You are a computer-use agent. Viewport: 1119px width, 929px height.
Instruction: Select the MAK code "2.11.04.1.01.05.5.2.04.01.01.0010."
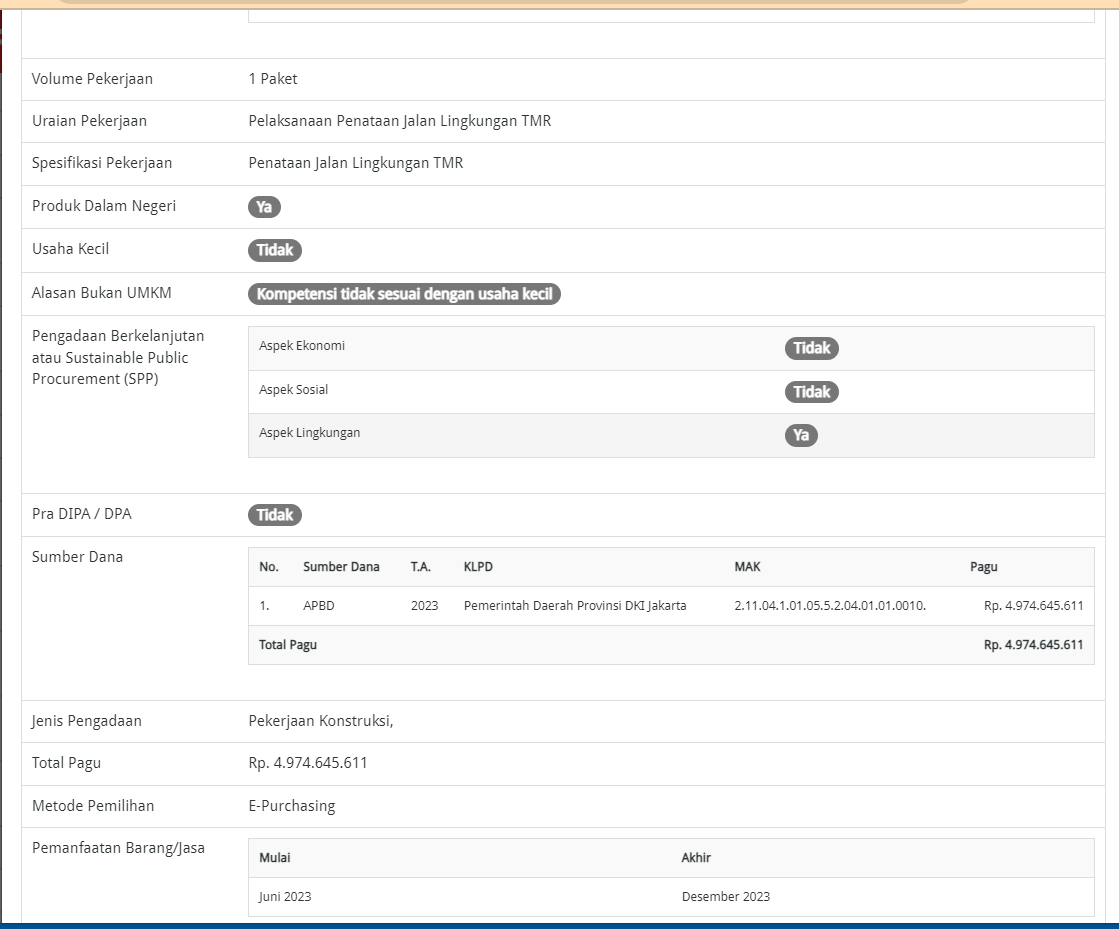pos(830,605)
